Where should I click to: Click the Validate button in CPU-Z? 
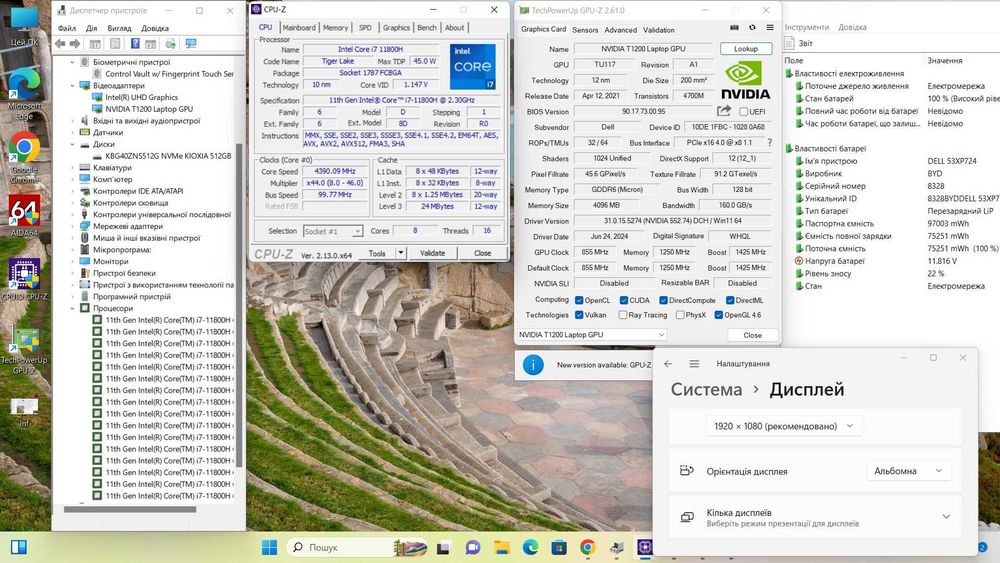(432, 253)
